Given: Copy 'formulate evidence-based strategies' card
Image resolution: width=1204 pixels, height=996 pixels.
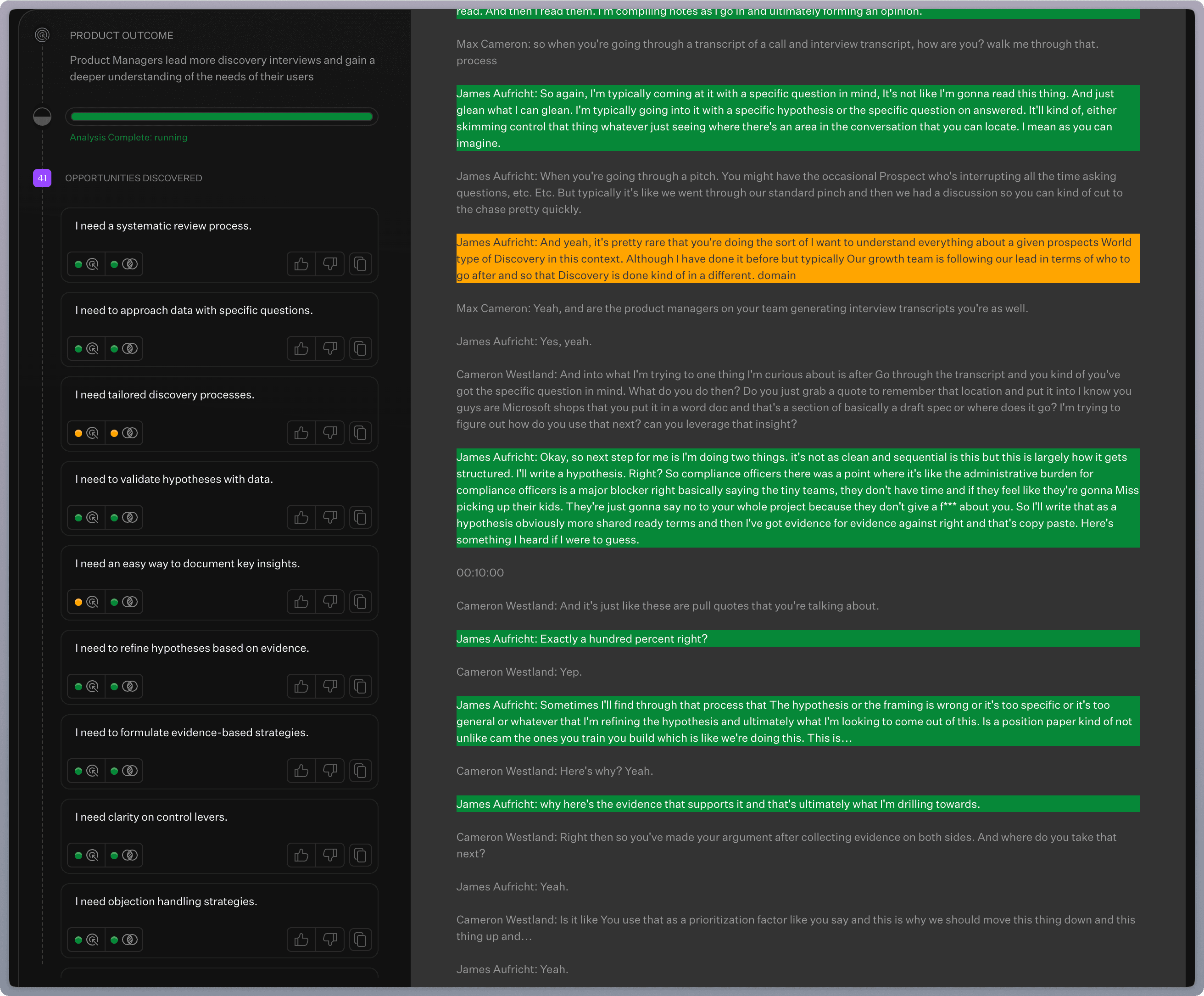Looking at the screenshot, I should (360, 771).
